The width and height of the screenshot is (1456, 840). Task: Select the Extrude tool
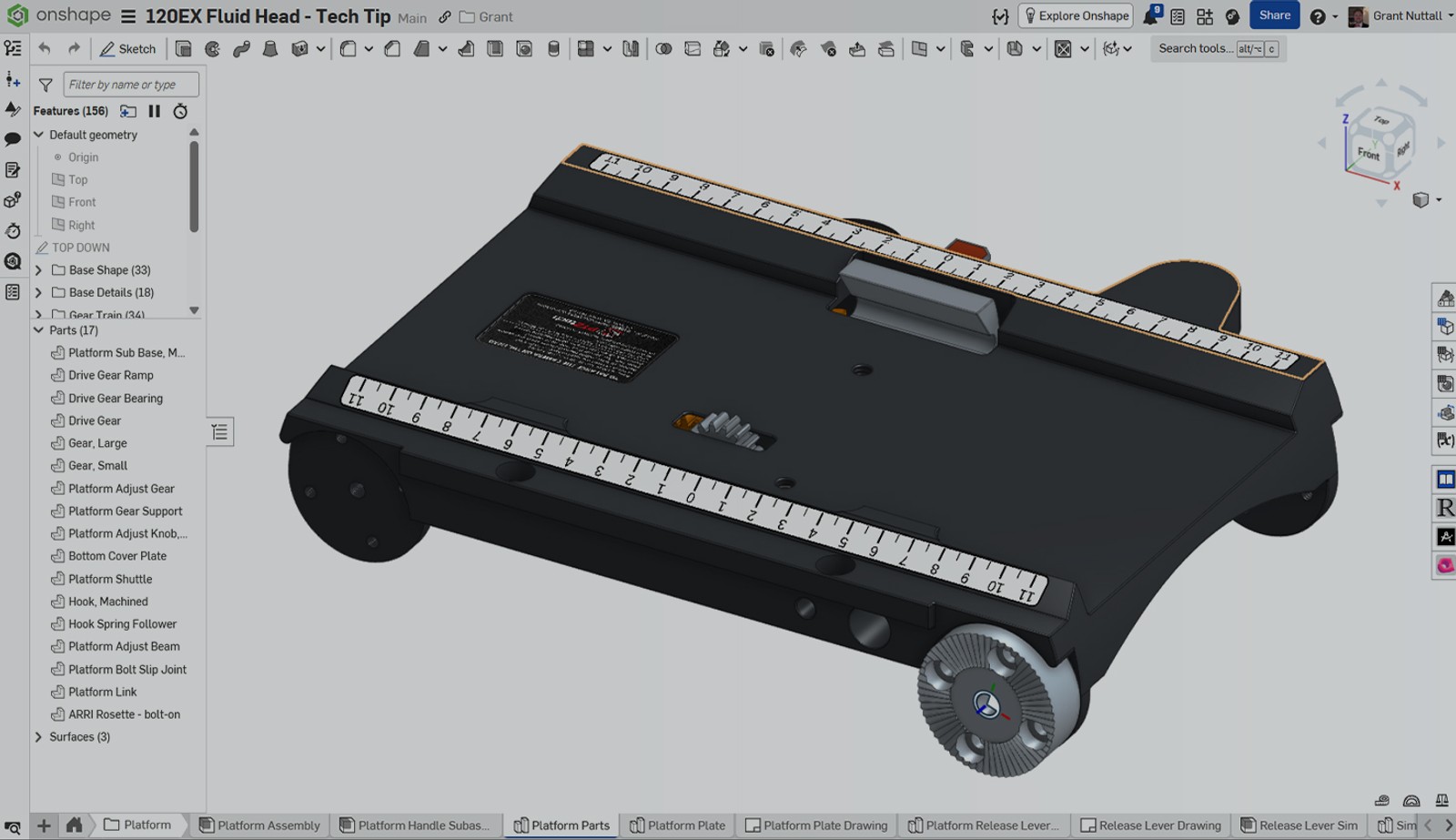[183, 49]
